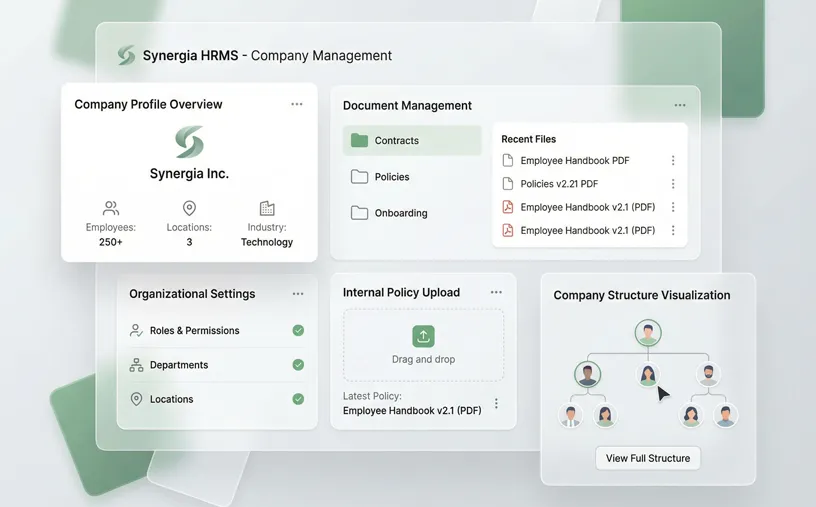Screen dimensions: 816x507
Task: Open Roles & Permissions settings
Action: coord(217,331)
